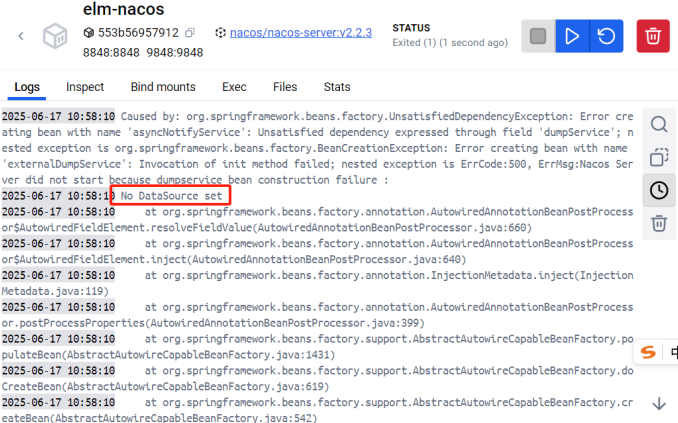Switch to the Exec tab
678x423 pixels.
234,87
